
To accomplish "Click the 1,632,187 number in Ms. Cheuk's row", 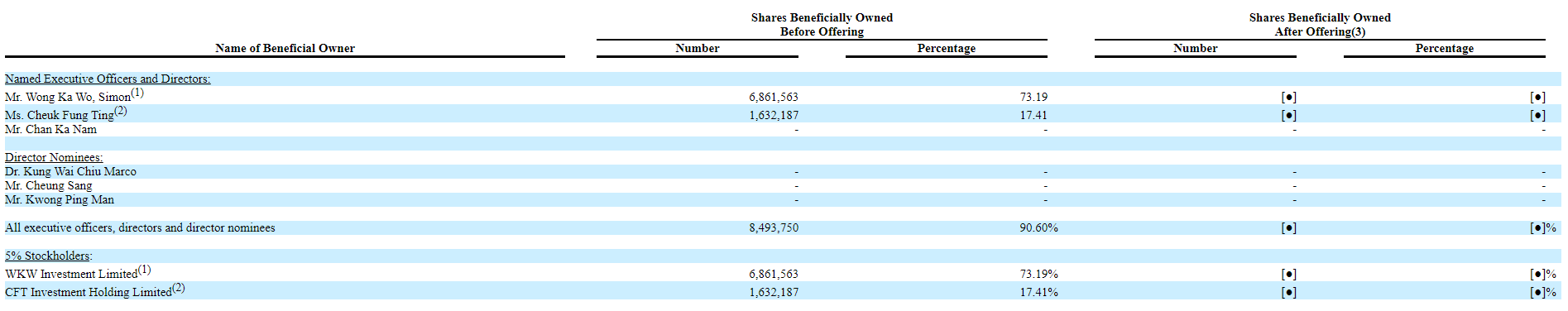I will tap(774, 115).
